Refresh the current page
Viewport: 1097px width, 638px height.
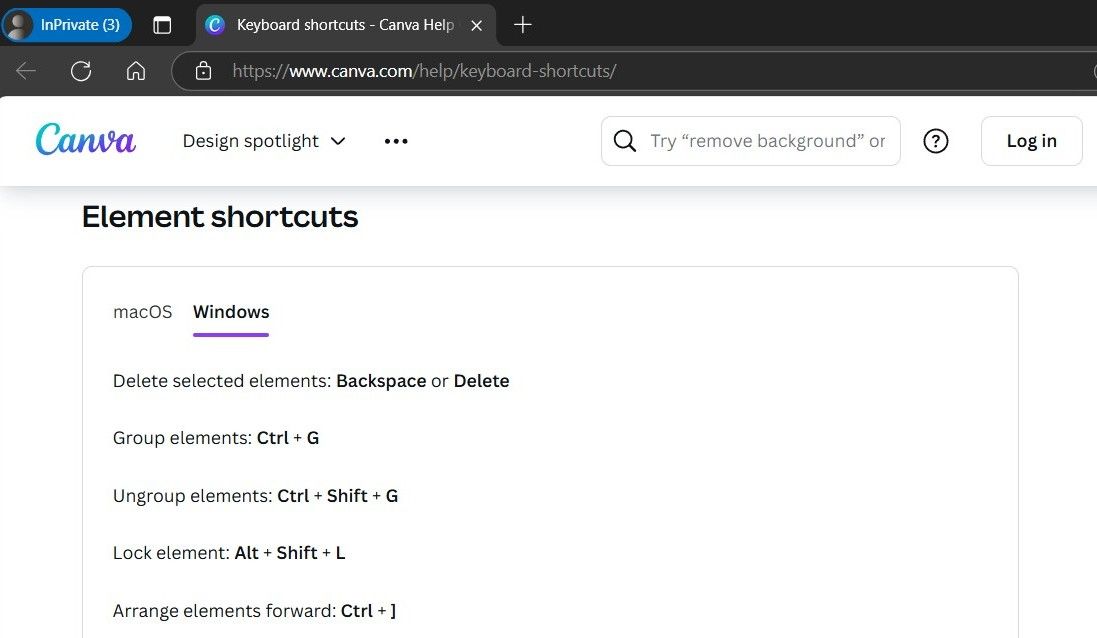click(x=80, y=70)
